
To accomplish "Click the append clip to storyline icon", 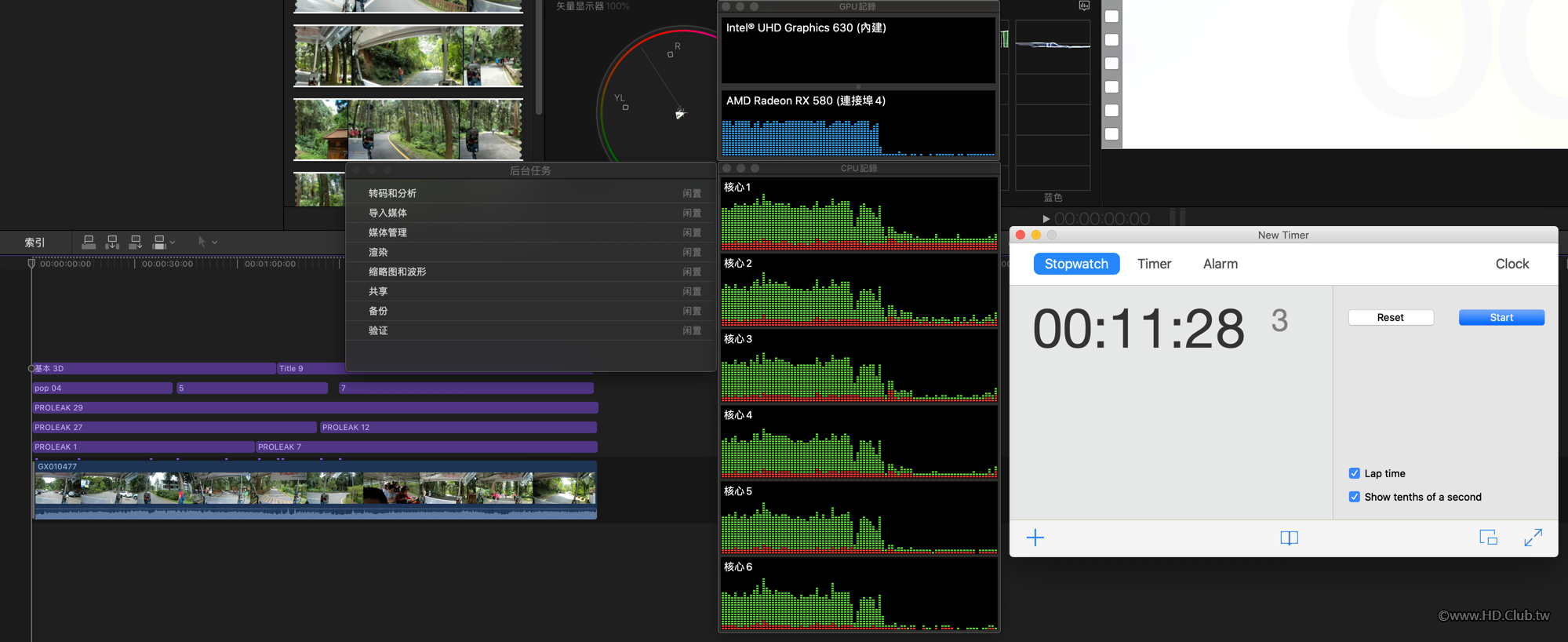I will point(136,243).
